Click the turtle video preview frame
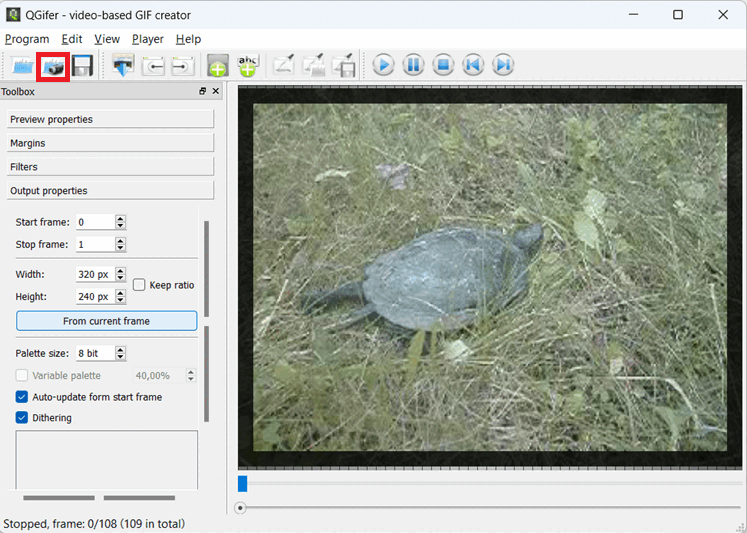747x533 pixels. [490, 277]
